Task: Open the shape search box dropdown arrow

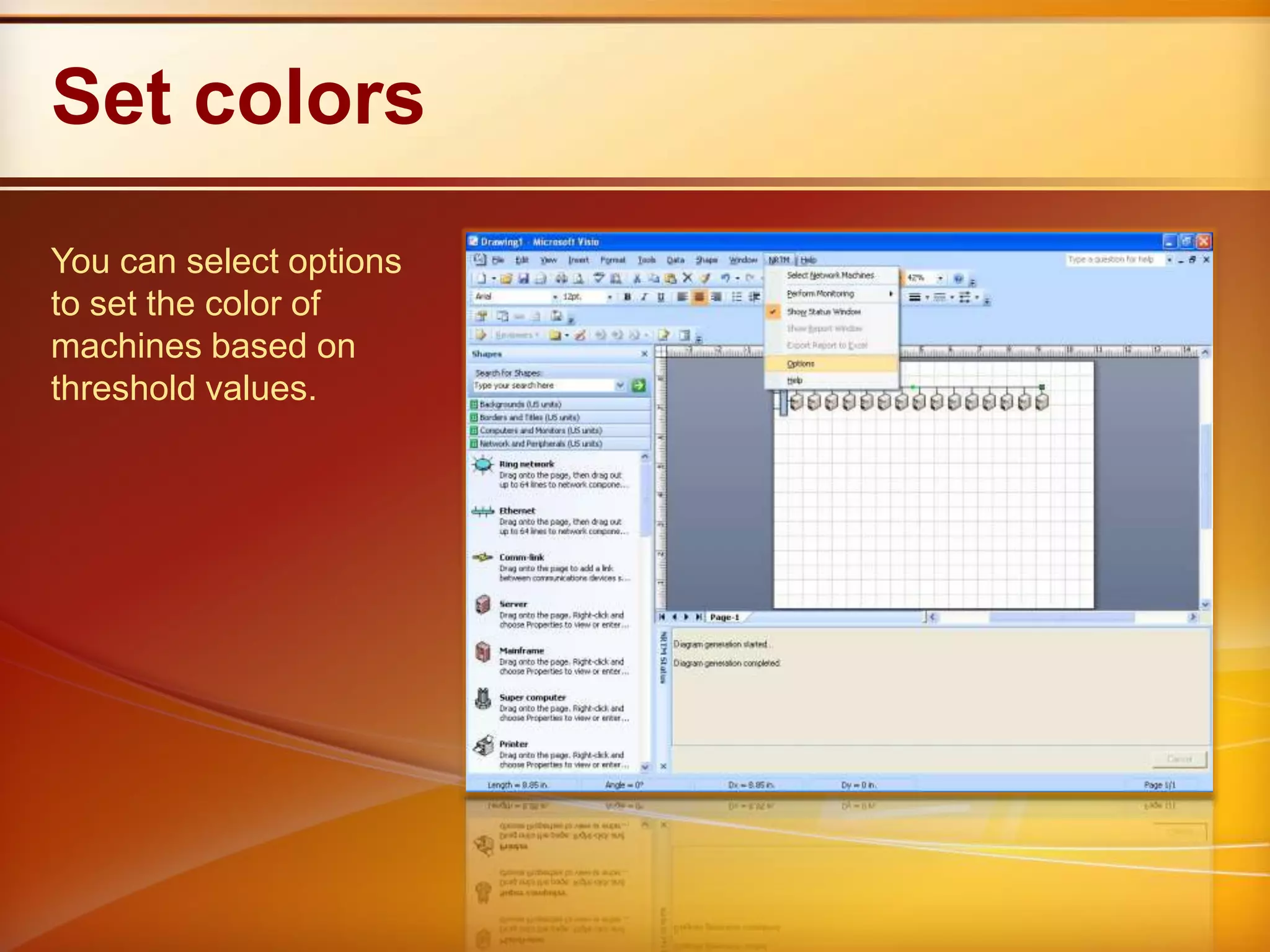Action: tap(620, 386)
